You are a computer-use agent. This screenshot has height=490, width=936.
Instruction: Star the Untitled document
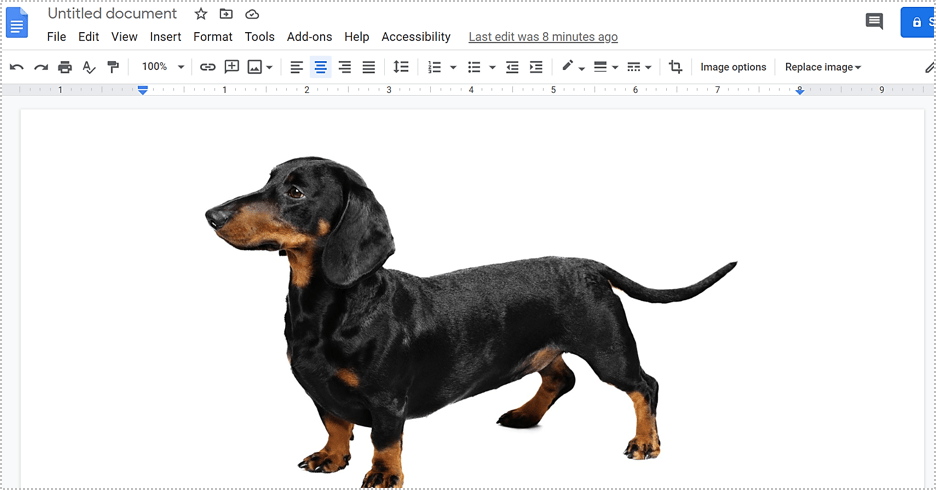point(201,14)
